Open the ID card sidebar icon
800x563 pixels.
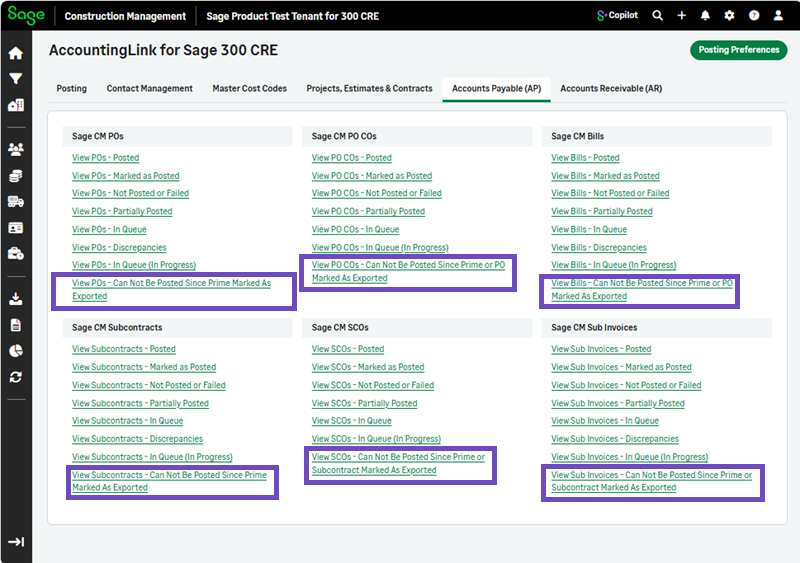(x=16, y=228)
